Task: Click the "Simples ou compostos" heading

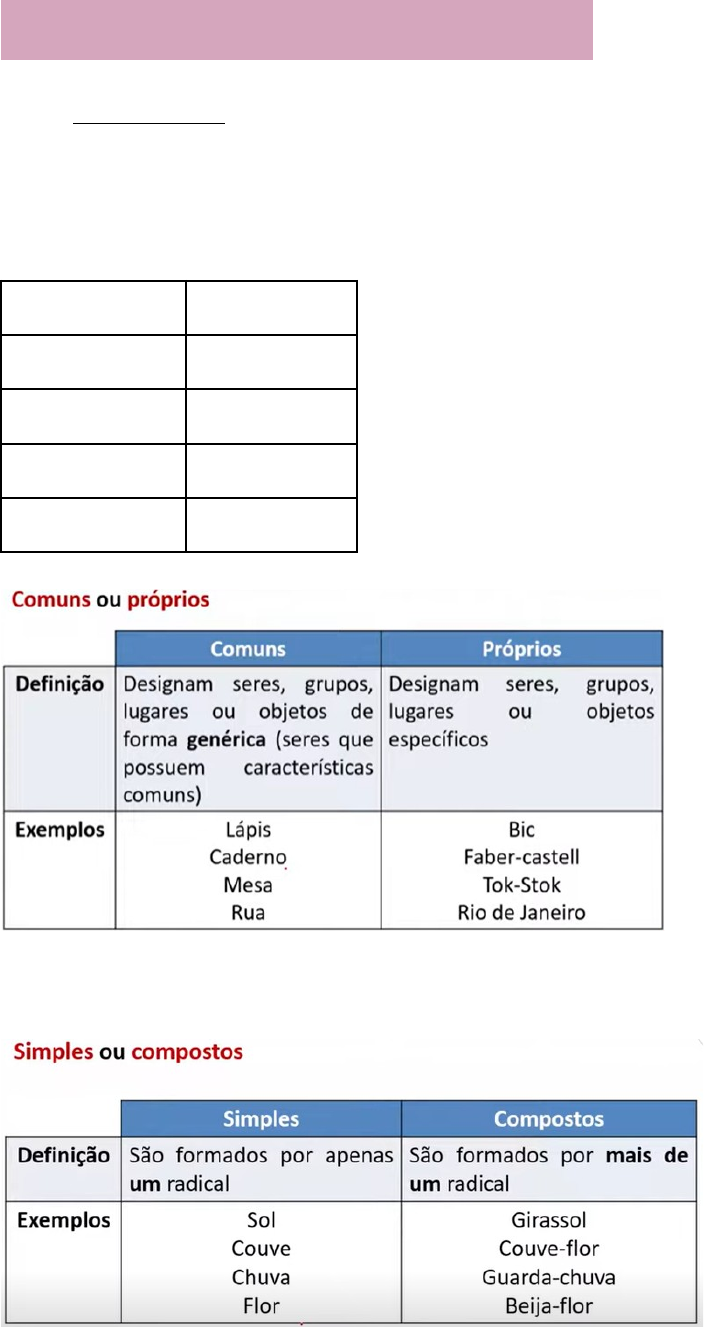Action: pyautogui.click(x=127, y=1052)
